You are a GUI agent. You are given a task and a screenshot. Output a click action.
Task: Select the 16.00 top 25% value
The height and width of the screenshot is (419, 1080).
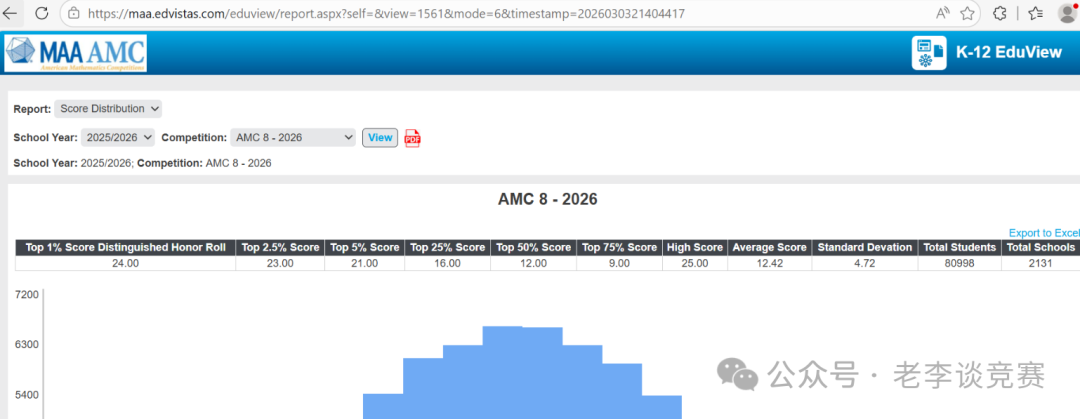[x=448, y=263]
